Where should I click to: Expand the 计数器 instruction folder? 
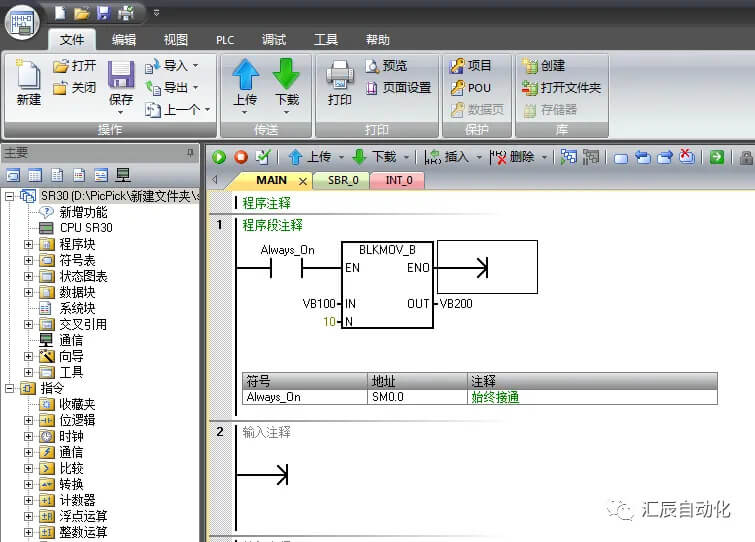[28, 500]
